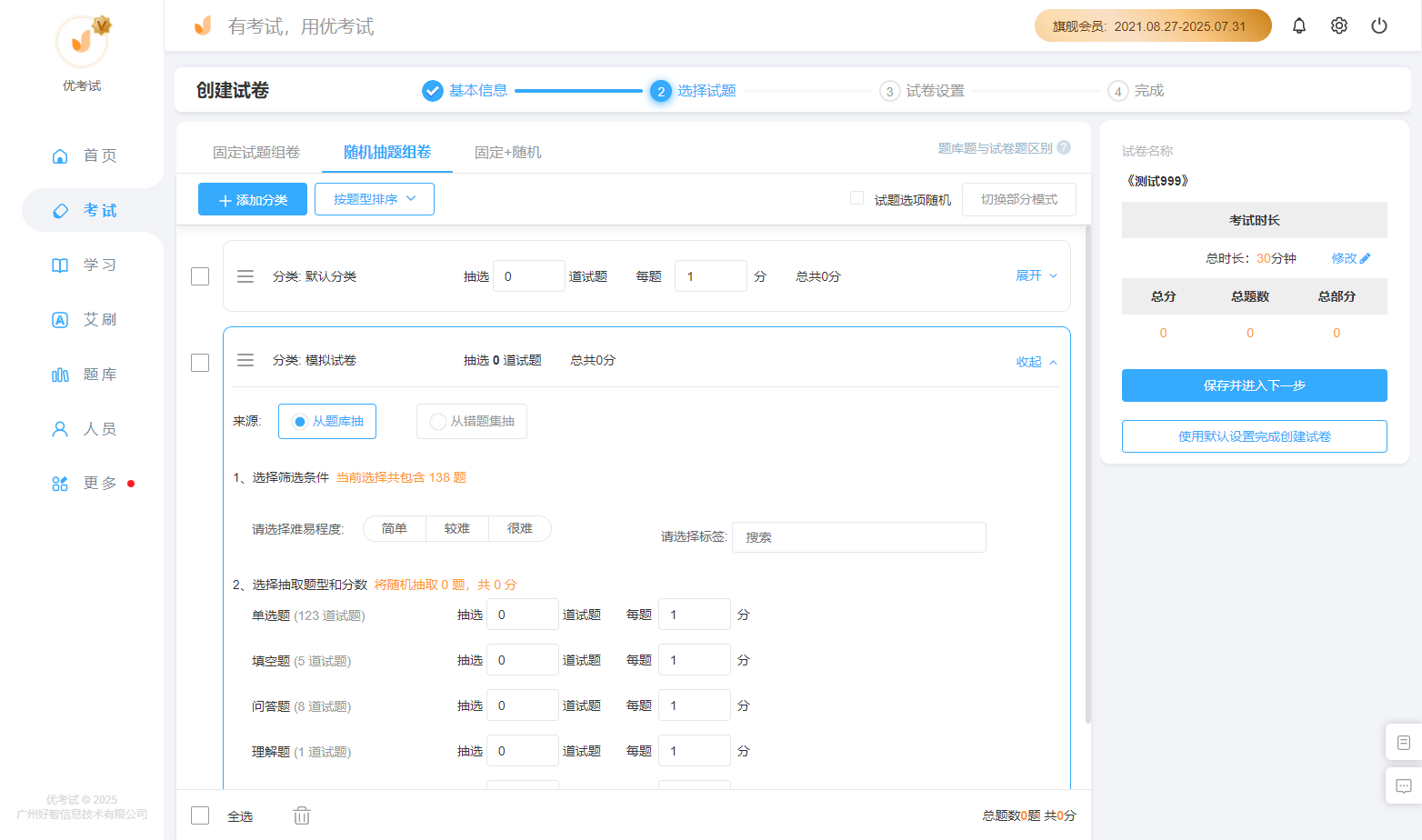Click the 切换部分模式 button

pyautogui.click(x=1019, y=199)
